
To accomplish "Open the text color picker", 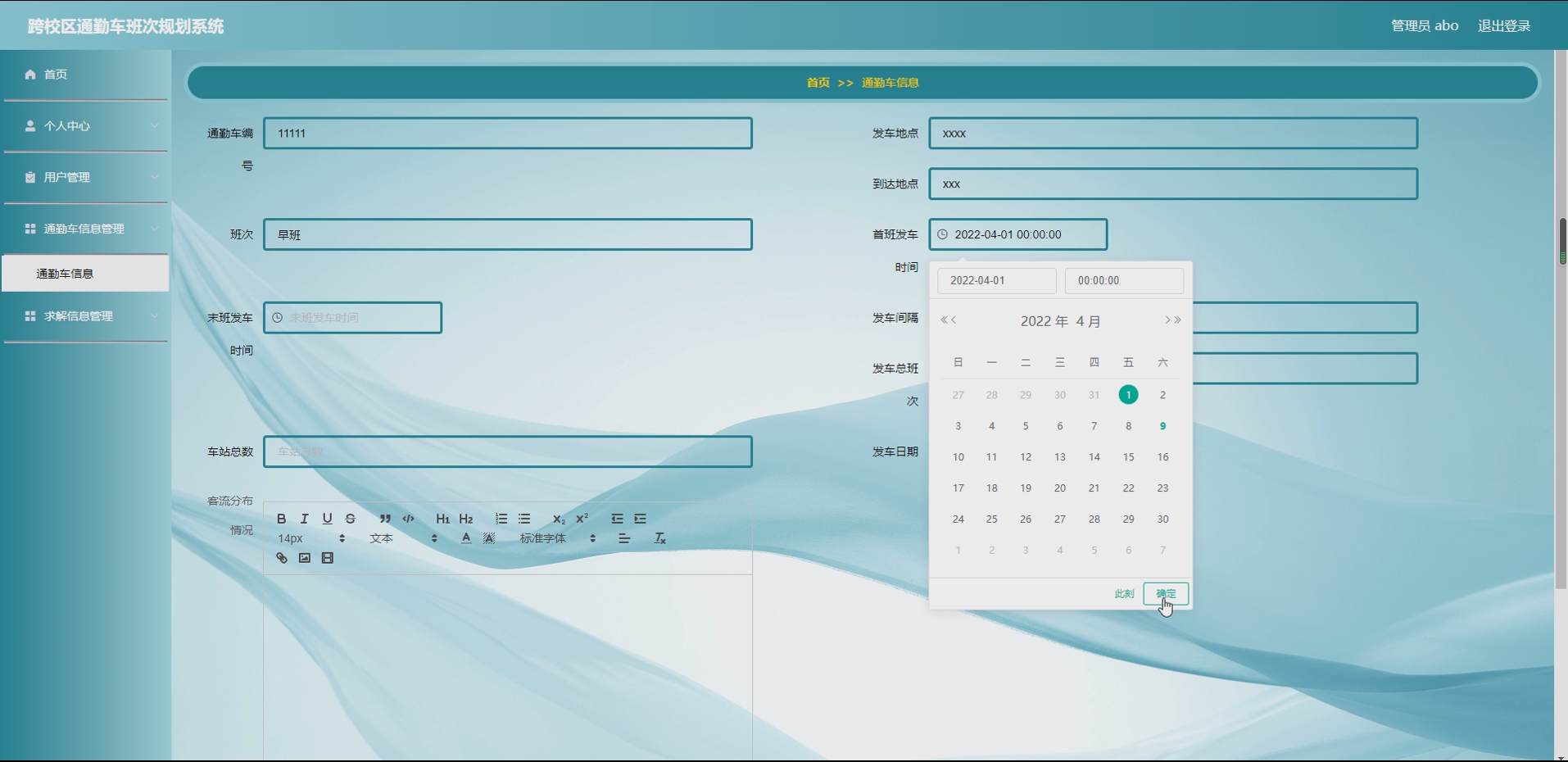I will (x=466, y=538).
